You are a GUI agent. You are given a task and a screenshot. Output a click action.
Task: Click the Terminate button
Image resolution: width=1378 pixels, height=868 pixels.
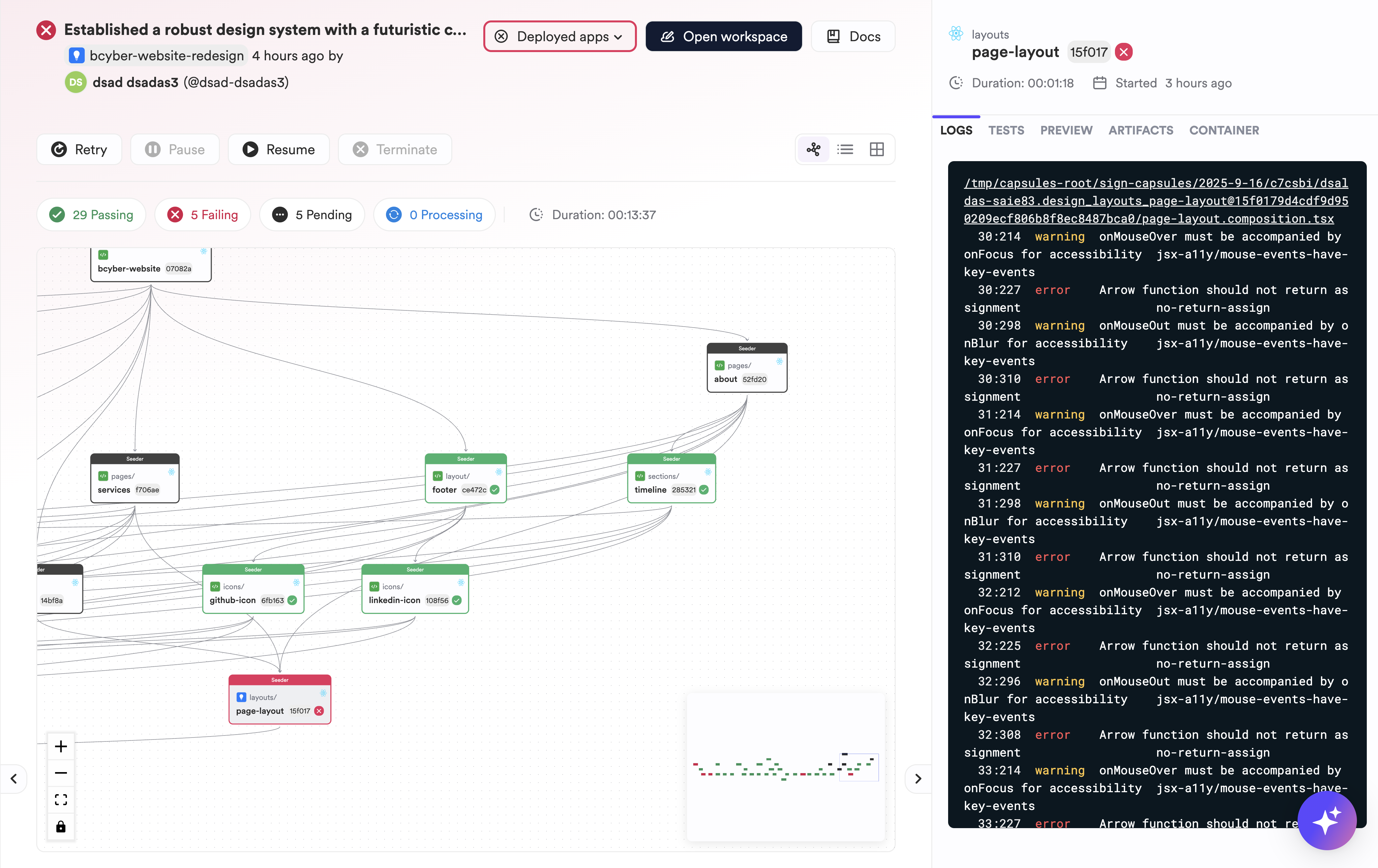pos(395,149)
